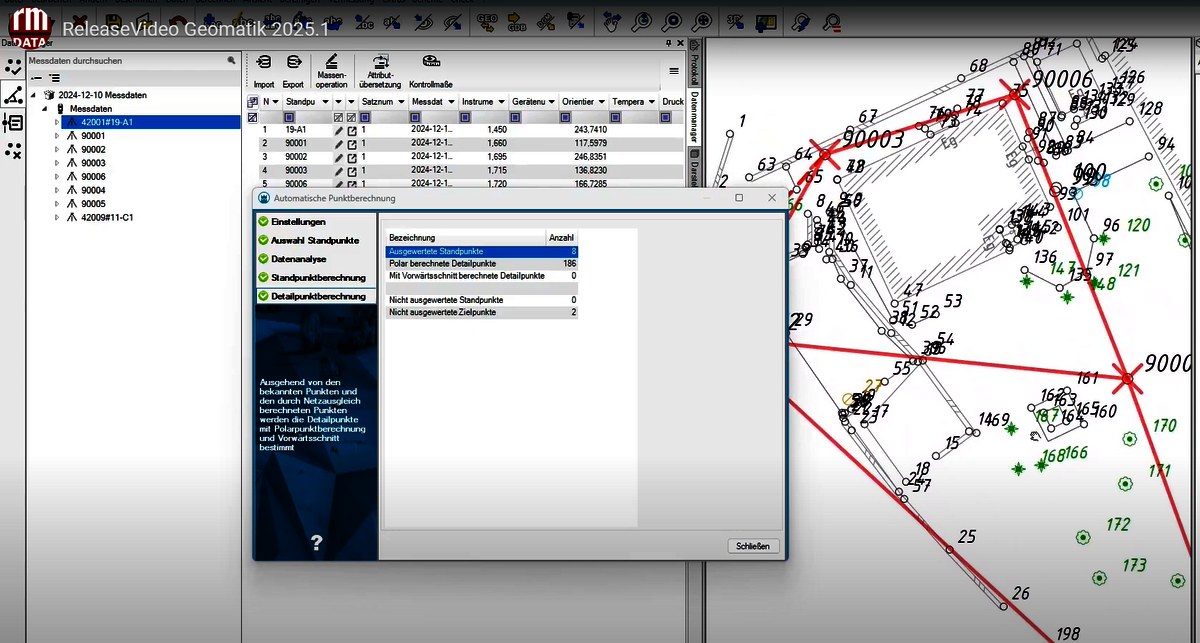The height and width of the screenshot is (643, 1200).
Task: Click station point 90003 on the map
Action: pos(825,154)
